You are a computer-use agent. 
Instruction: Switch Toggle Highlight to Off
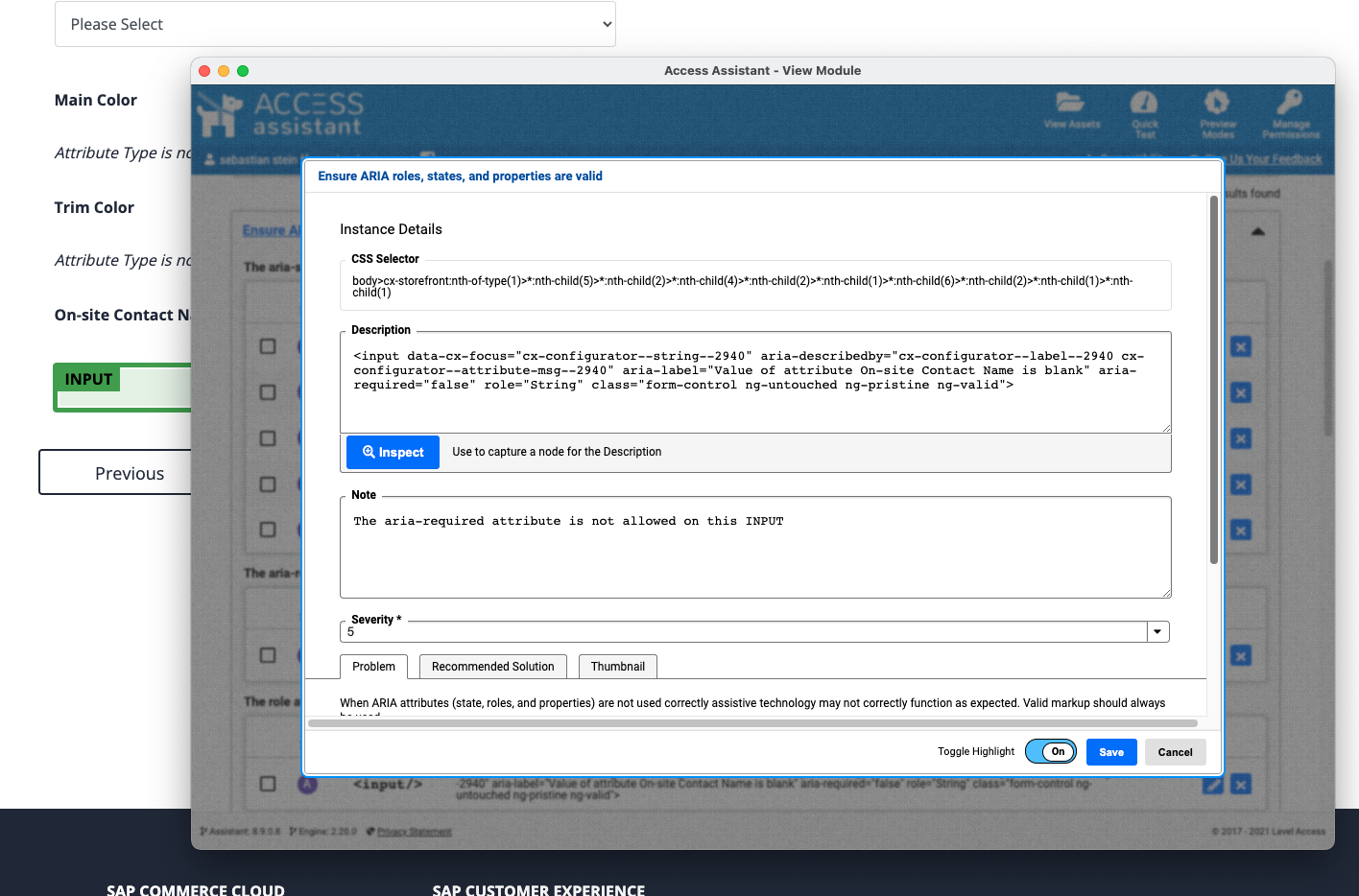click(1051, 751)
